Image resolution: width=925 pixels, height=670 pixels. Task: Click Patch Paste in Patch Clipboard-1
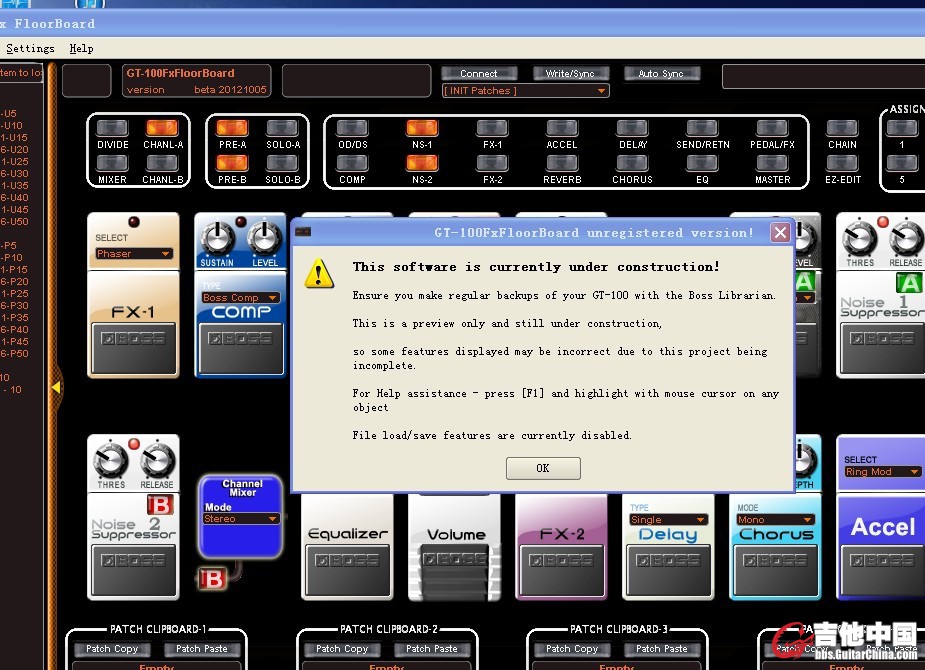click(x=202, y=649)
